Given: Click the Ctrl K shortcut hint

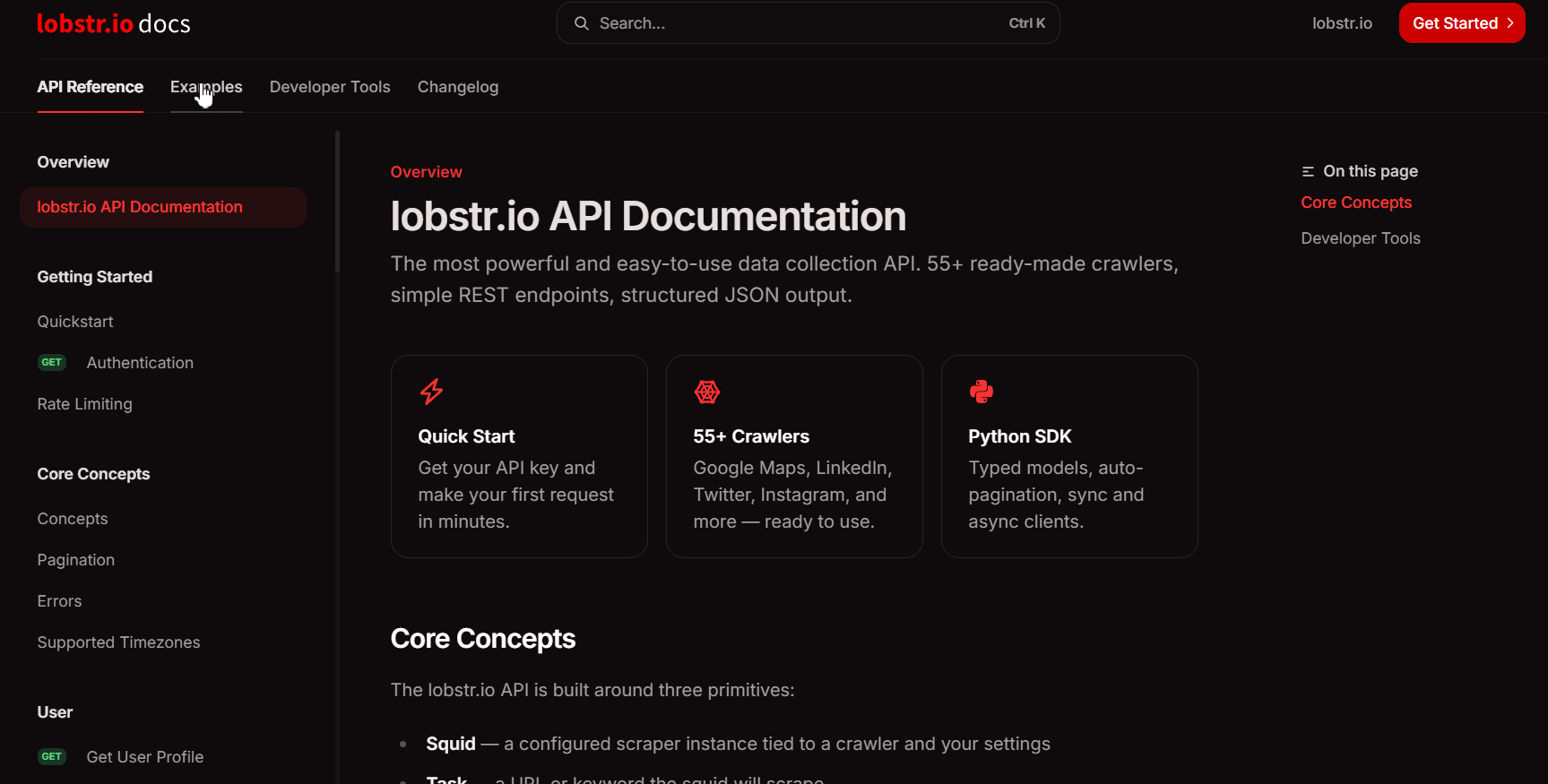Looking at the screenshot, I should (x=1027, y=23).
